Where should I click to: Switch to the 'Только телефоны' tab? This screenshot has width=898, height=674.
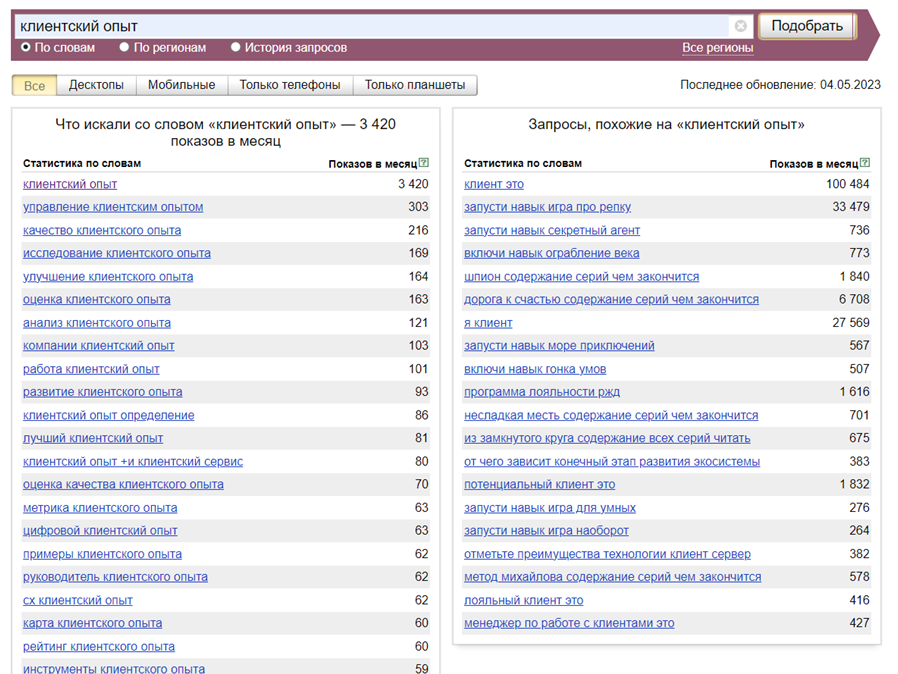pyautogui.click(x=290, y=85)
